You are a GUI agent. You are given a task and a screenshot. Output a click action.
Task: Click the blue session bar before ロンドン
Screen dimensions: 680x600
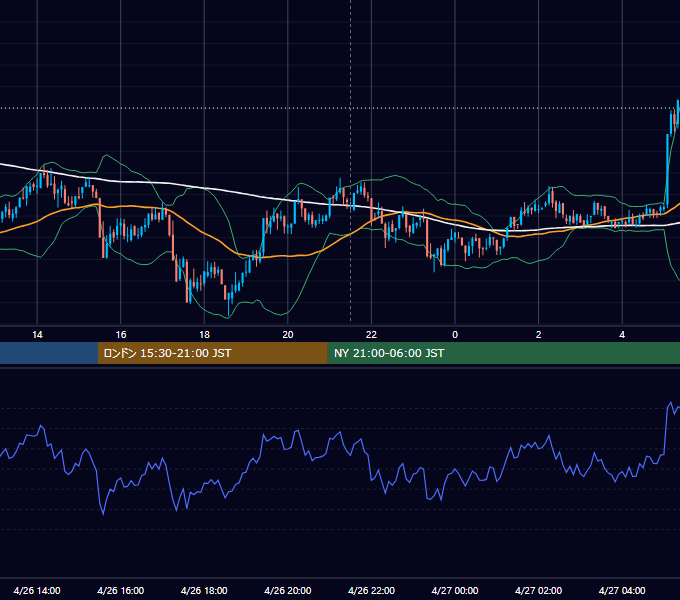(x=49, y=353)
